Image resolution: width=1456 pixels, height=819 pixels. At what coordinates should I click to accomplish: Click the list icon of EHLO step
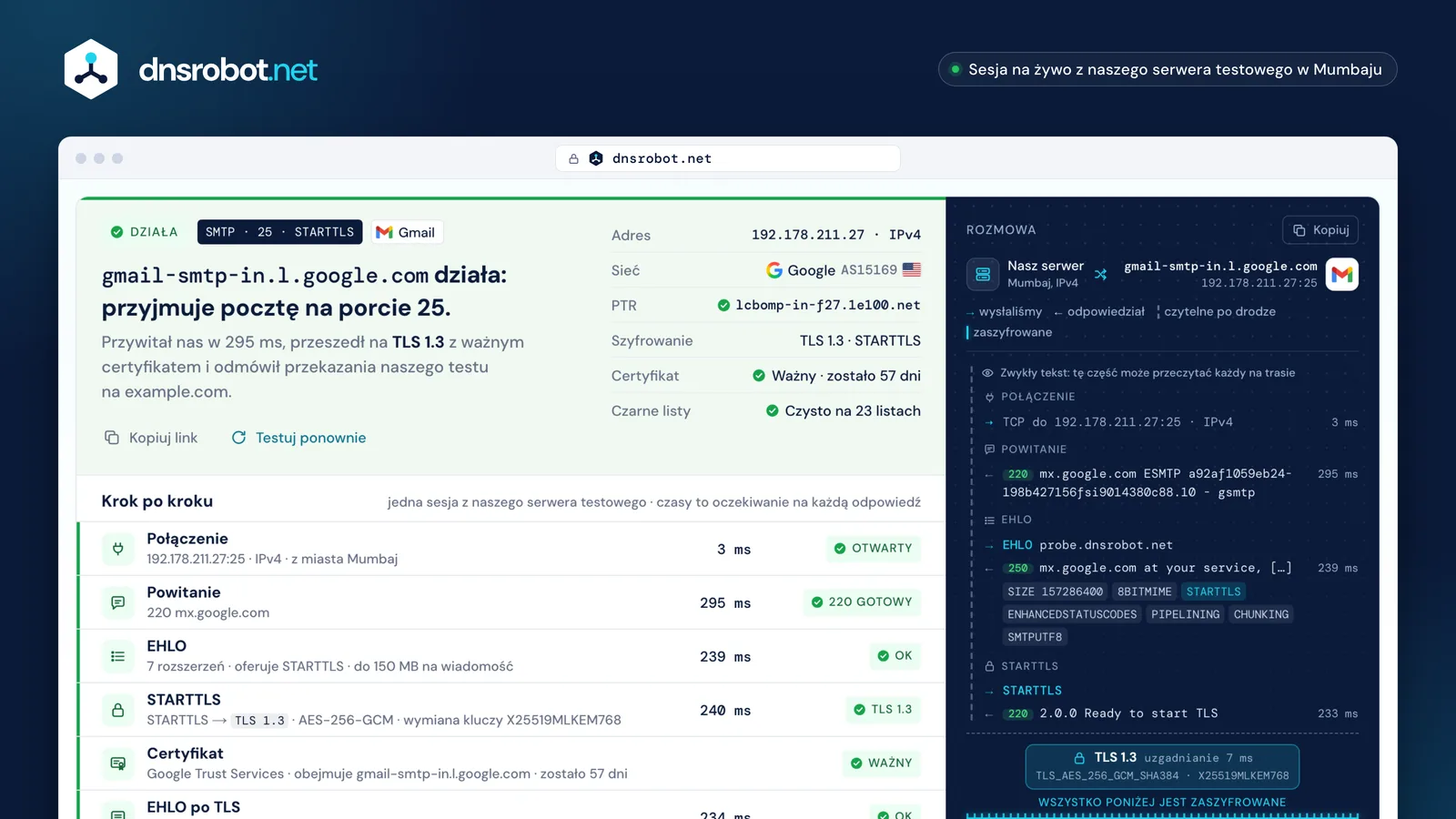pyautogui.click(x=117, y=656)
